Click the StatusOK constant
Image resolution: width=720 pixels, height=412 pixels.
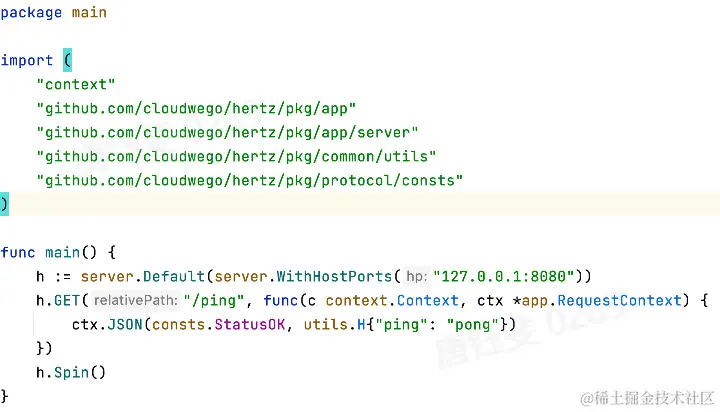(250, 325)
